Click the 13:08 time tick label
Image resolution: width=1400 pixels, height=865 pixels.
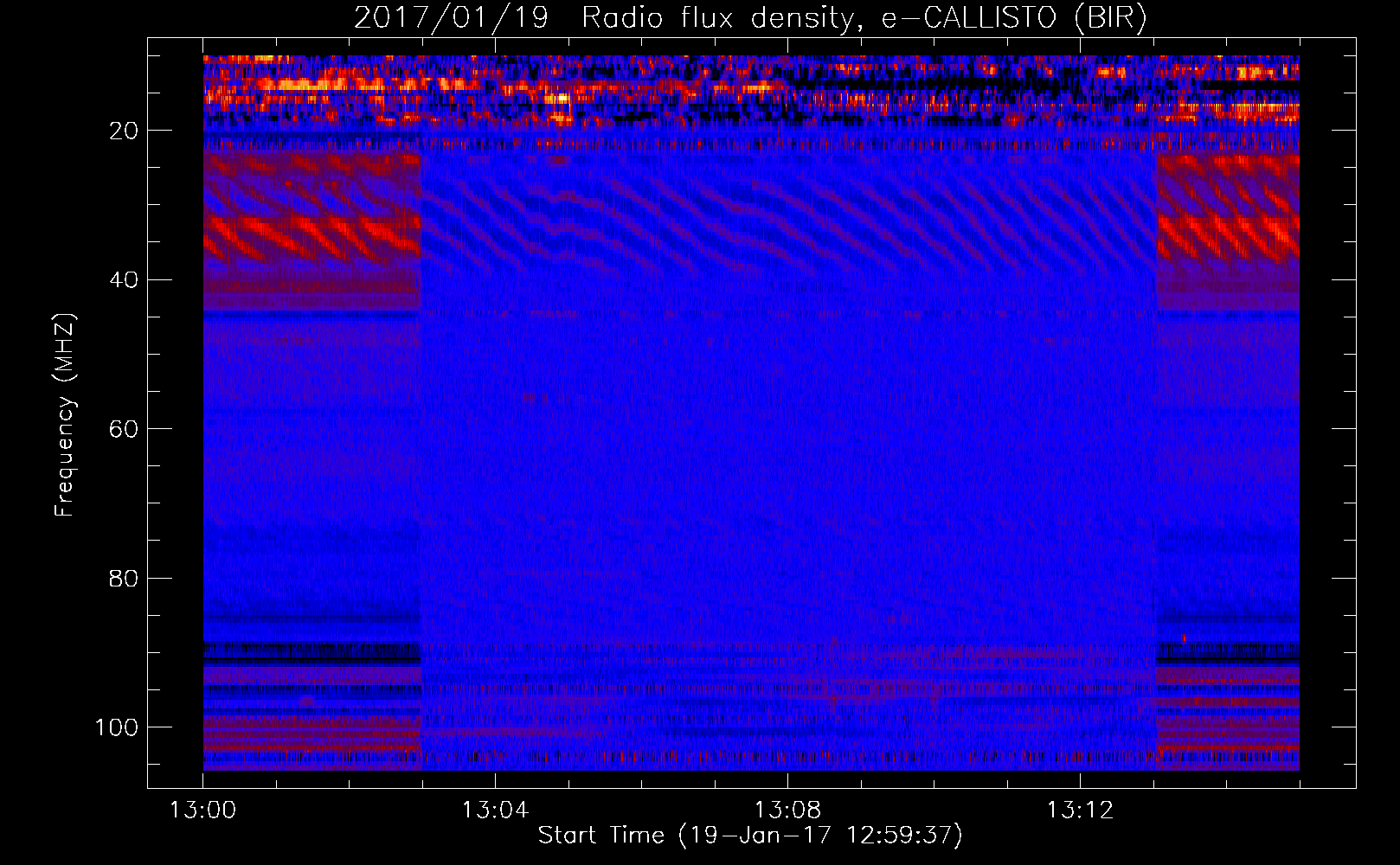click(x=787, y=811)
